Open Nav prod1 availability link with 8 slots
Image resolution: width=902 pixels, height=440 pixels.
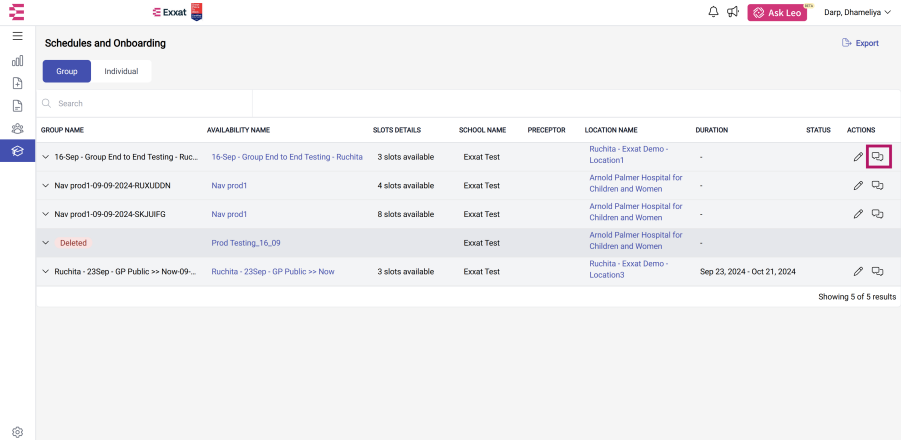(229, 214)
